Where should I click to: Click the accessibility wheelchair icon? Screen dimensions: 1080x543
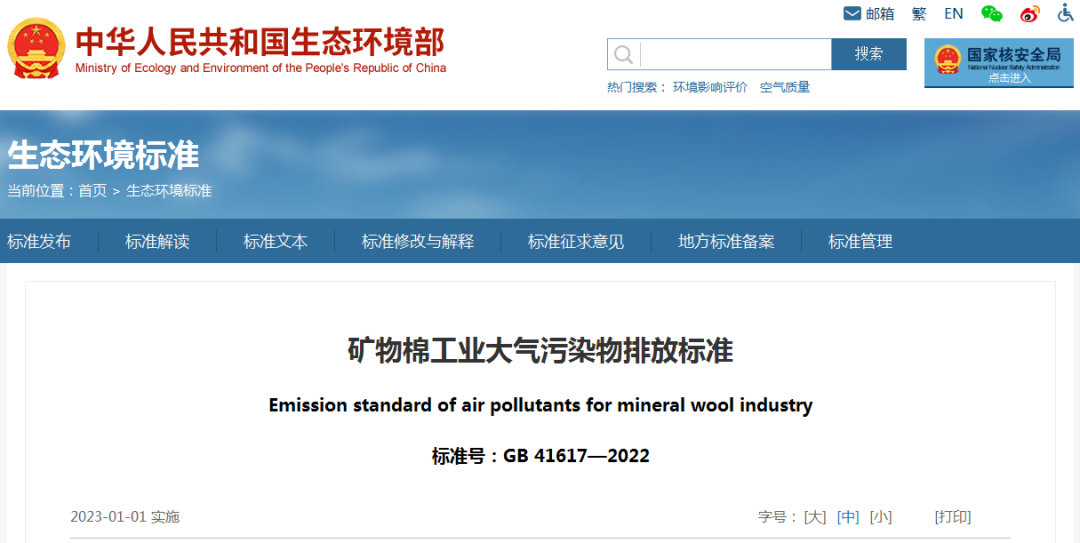click(1065, 13)
